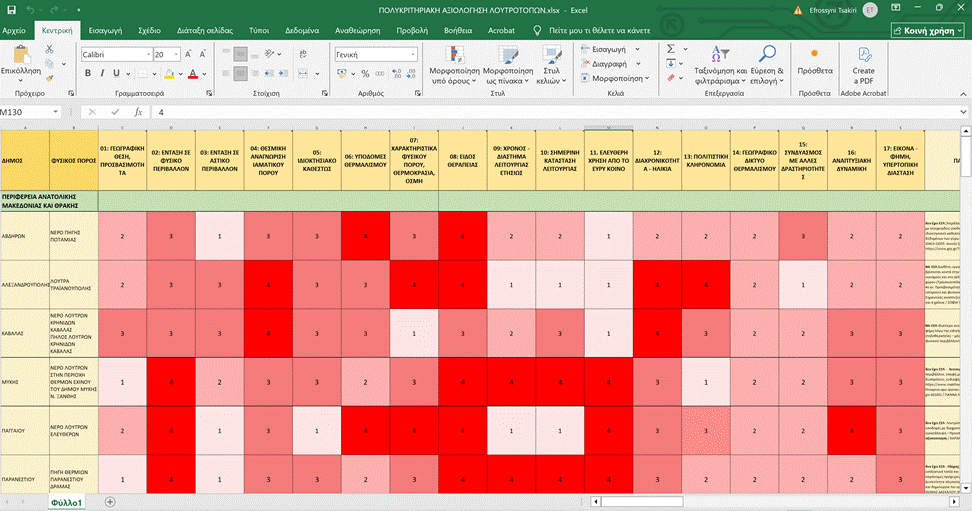Apply Percent Style with % icon
Viewport: 972px width, 511px height.
pos(365,73)
